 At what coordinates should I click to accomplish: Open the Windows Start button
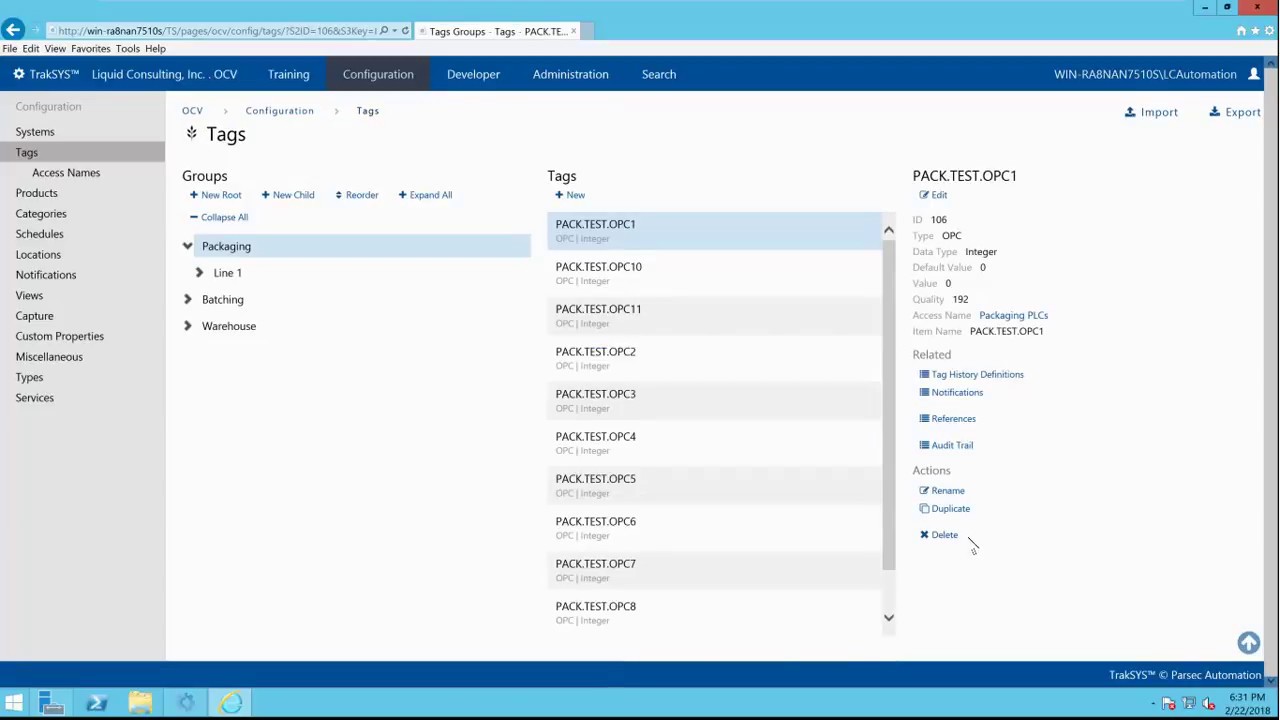tap(13, 704)
